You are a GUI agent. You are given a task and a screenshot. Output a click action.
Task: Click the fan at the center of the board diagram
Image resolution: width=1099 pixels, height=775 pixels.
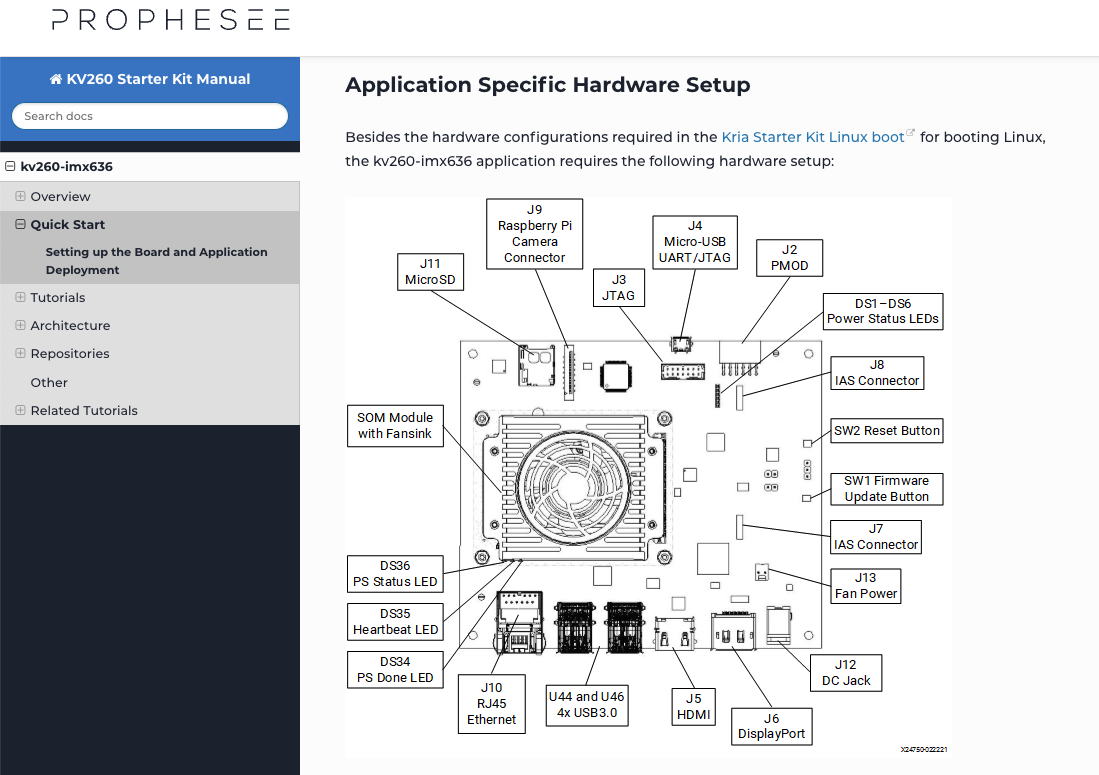click(x=573, y=486)
